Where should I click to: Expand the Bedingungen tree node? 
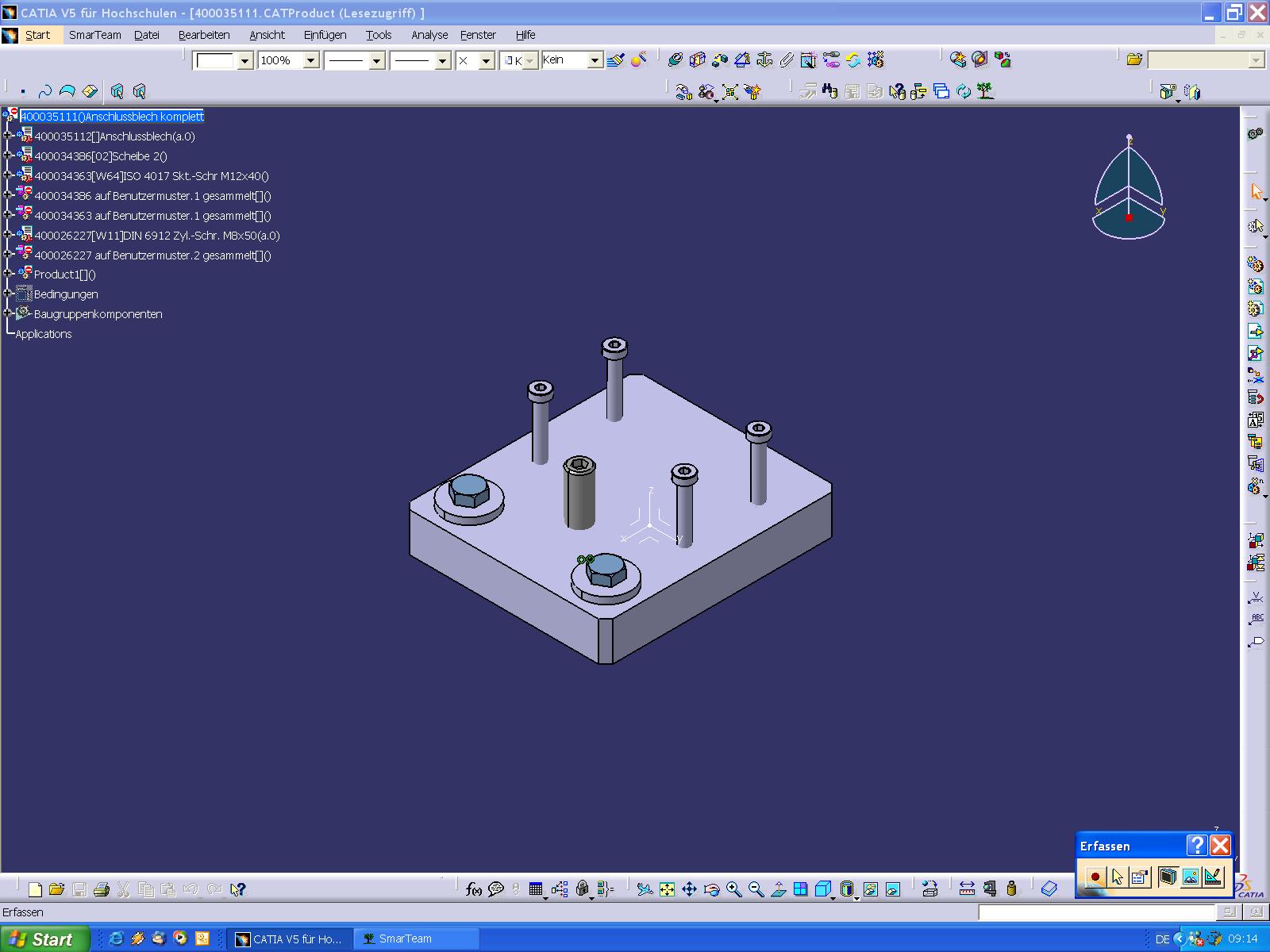coord(8,294)
